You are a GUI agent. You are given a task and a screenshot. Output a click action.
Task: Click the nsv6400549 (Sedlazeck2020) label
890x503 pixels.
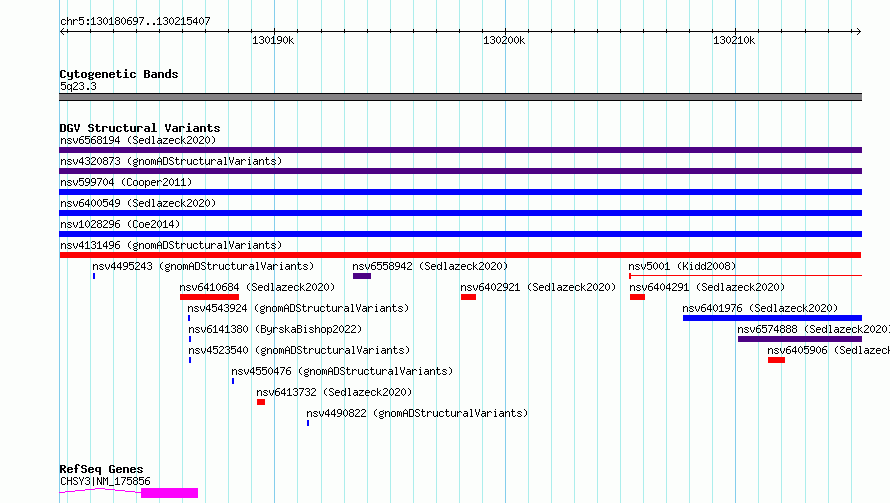[138, 203]
